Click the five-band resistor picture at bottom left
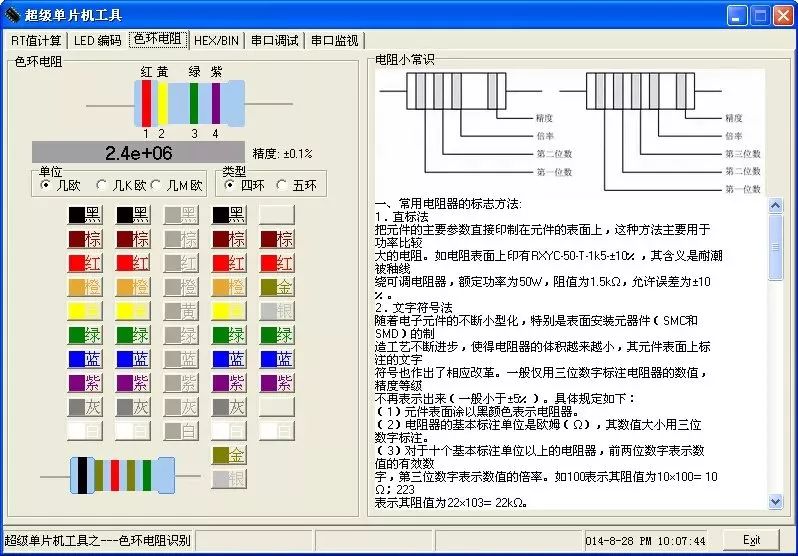The height and width of the screenshot is (556, 798). (122, 476)
